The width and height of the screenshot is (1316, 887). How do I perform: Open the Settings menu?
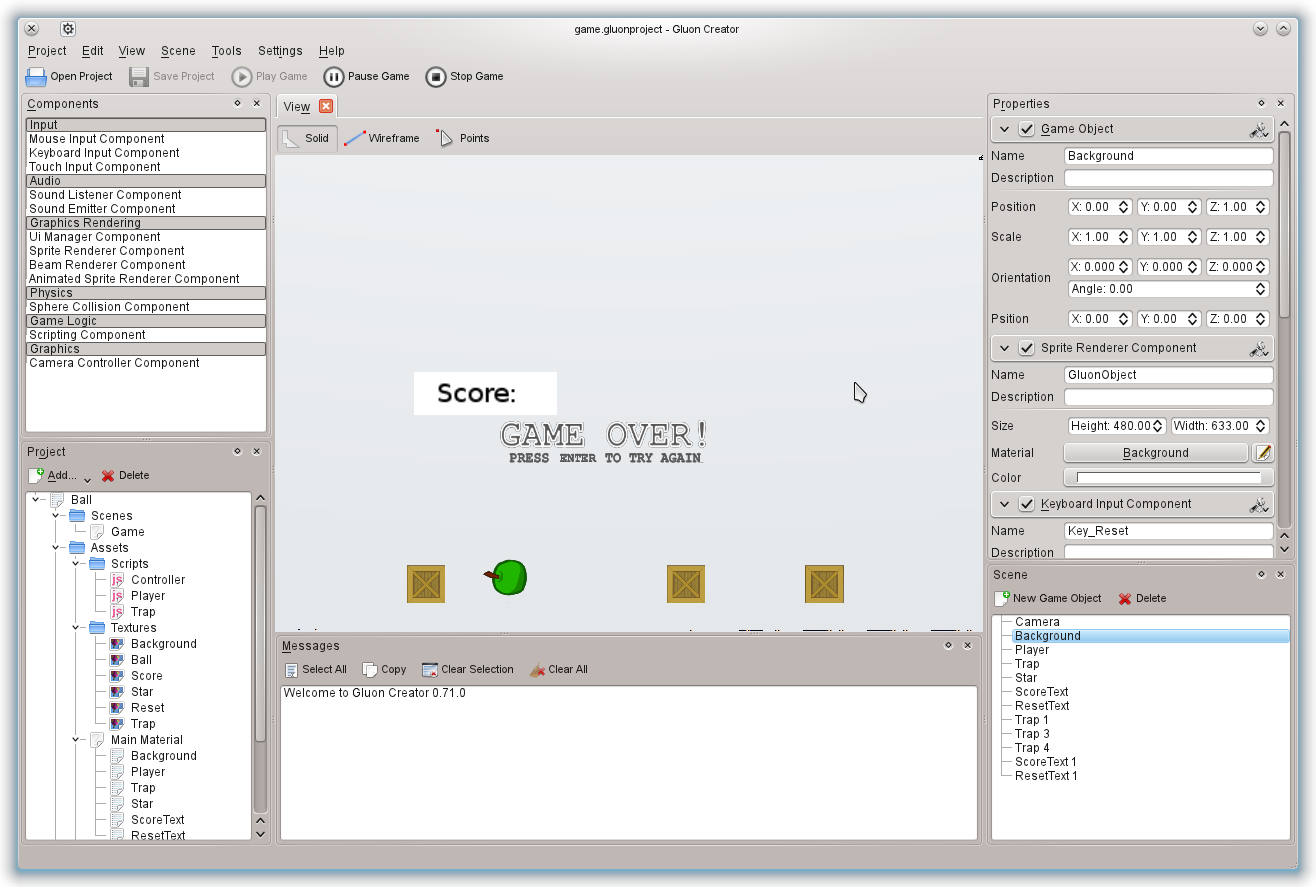pyautogui.click(x=280, y=51)
